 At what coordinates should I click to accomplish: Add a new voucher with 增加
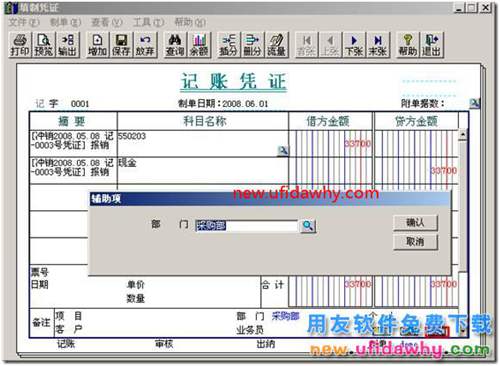(x=97, y=45)
